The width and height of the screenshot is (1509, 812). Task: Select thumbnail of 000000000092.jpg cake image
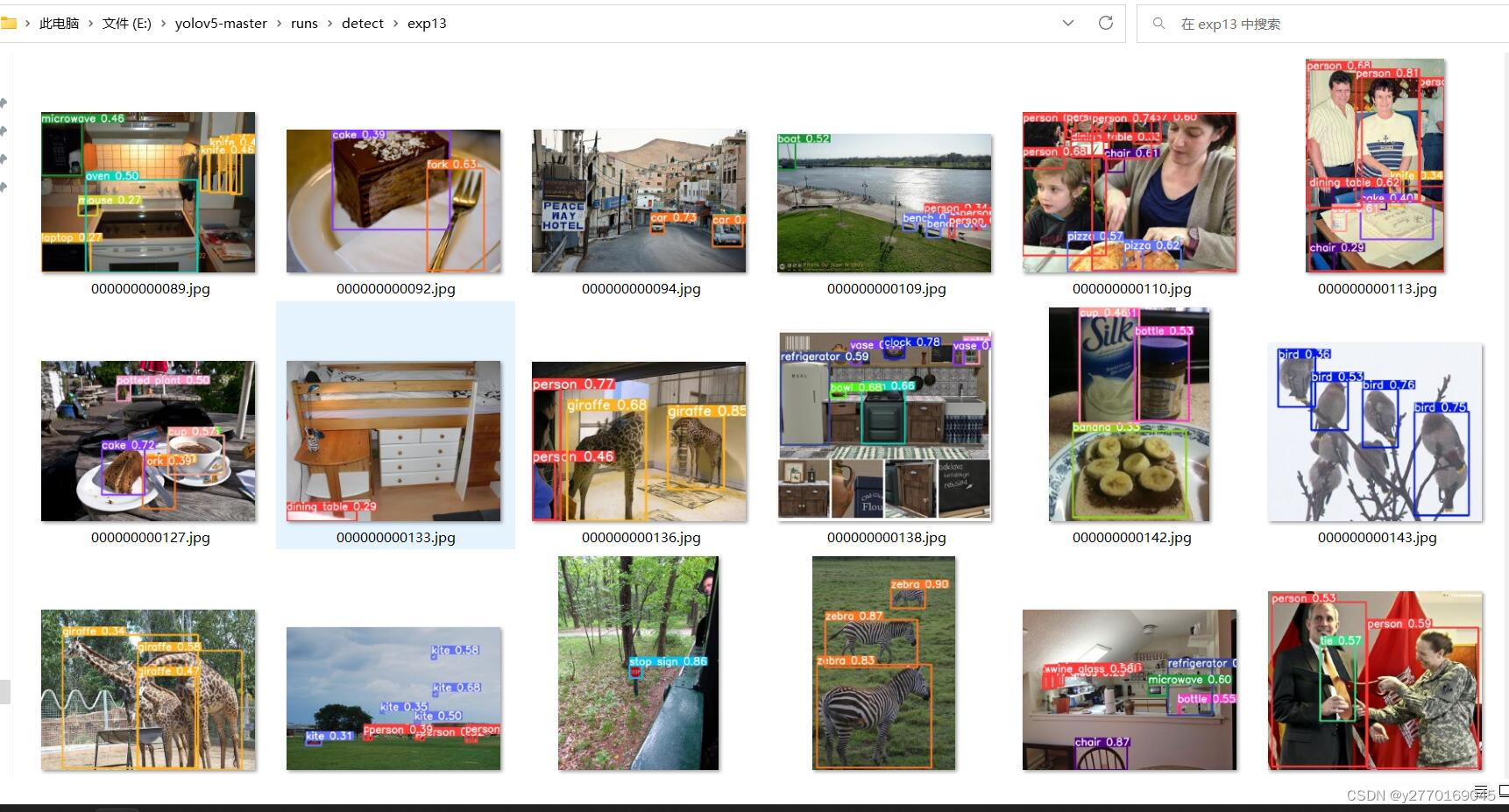393,201
